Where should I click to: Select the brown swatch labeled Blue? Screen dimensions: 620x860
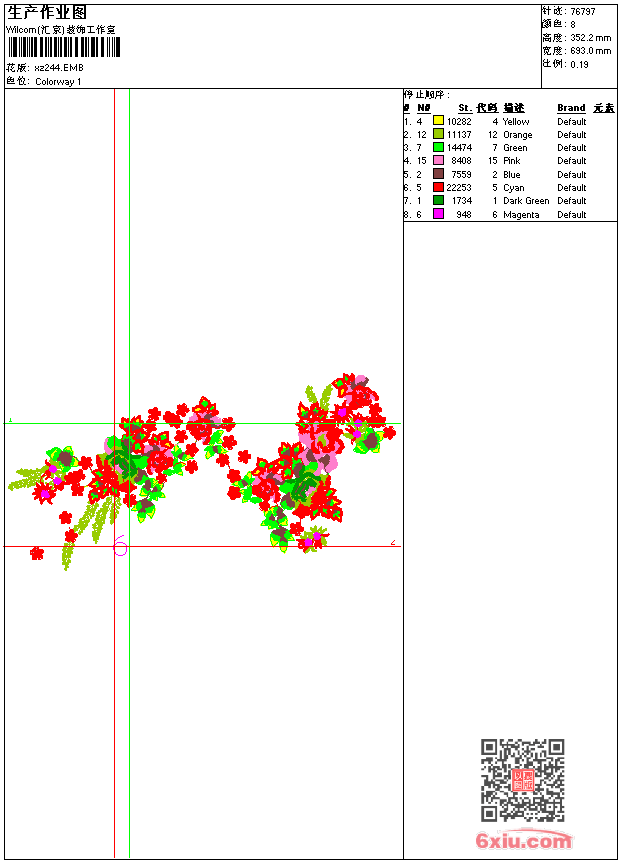point(438,173)
